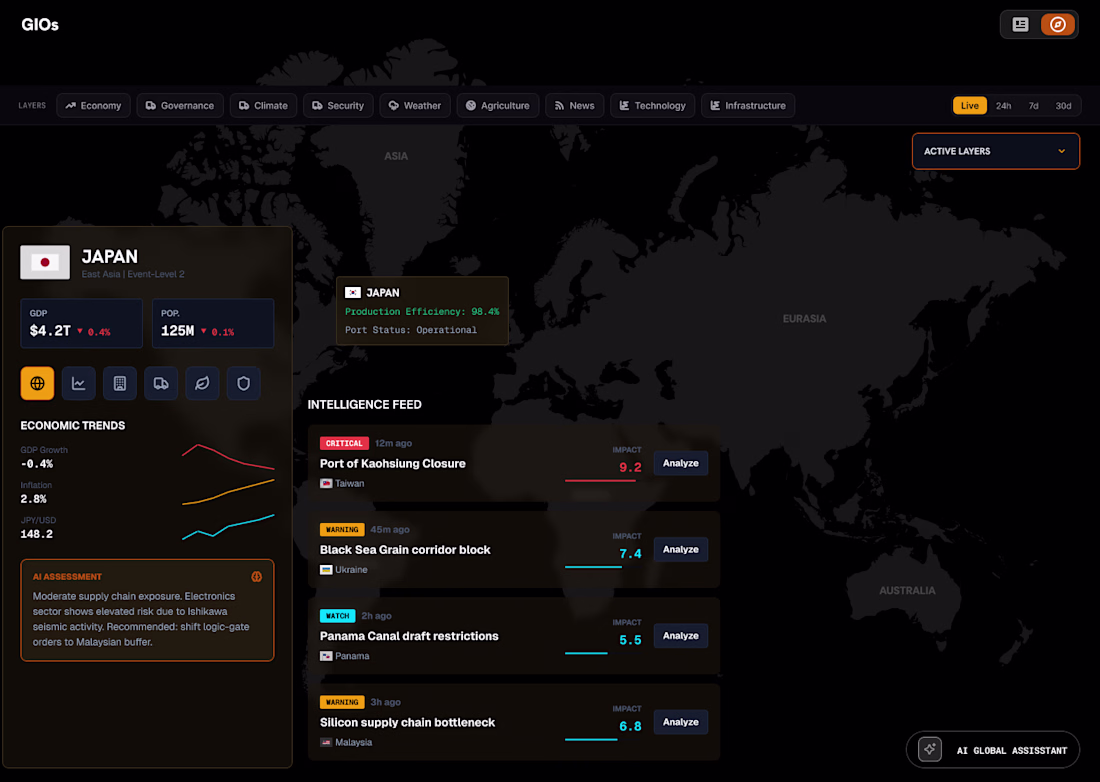The image size is (1100, 782).
Task: Click the Inflation 2.8% value
Action: (x=34, y=499)
